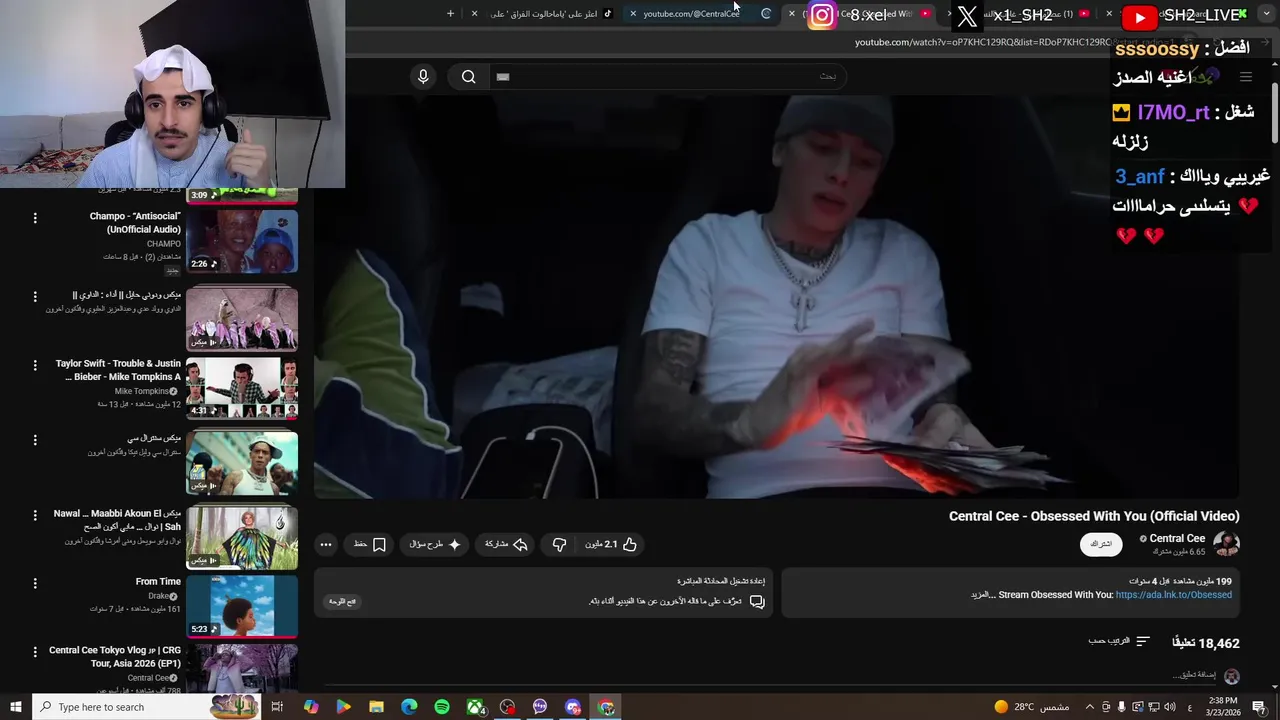
Task: Play the main video player
Action: pos(777,296)
